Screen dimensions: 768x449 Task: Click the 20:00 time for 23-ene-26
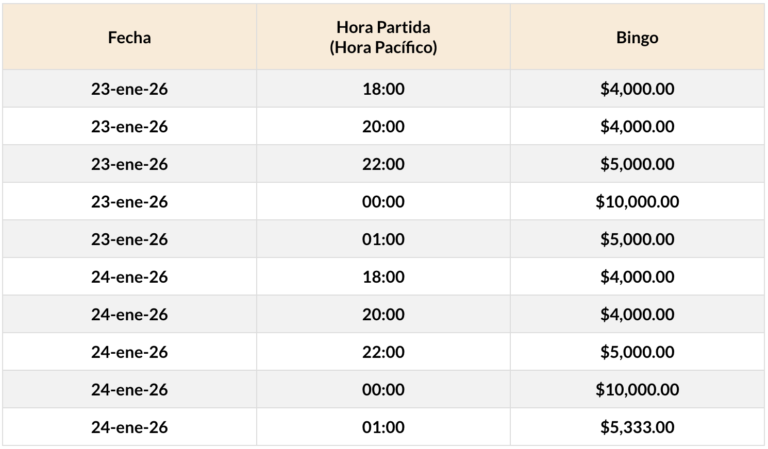click(x=383, y=127)
